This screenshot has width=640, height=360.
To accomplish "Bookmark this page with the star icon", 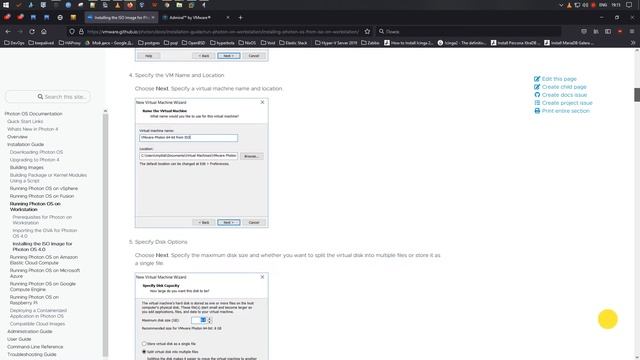I will pyautogui.click(x=367, y=31).
